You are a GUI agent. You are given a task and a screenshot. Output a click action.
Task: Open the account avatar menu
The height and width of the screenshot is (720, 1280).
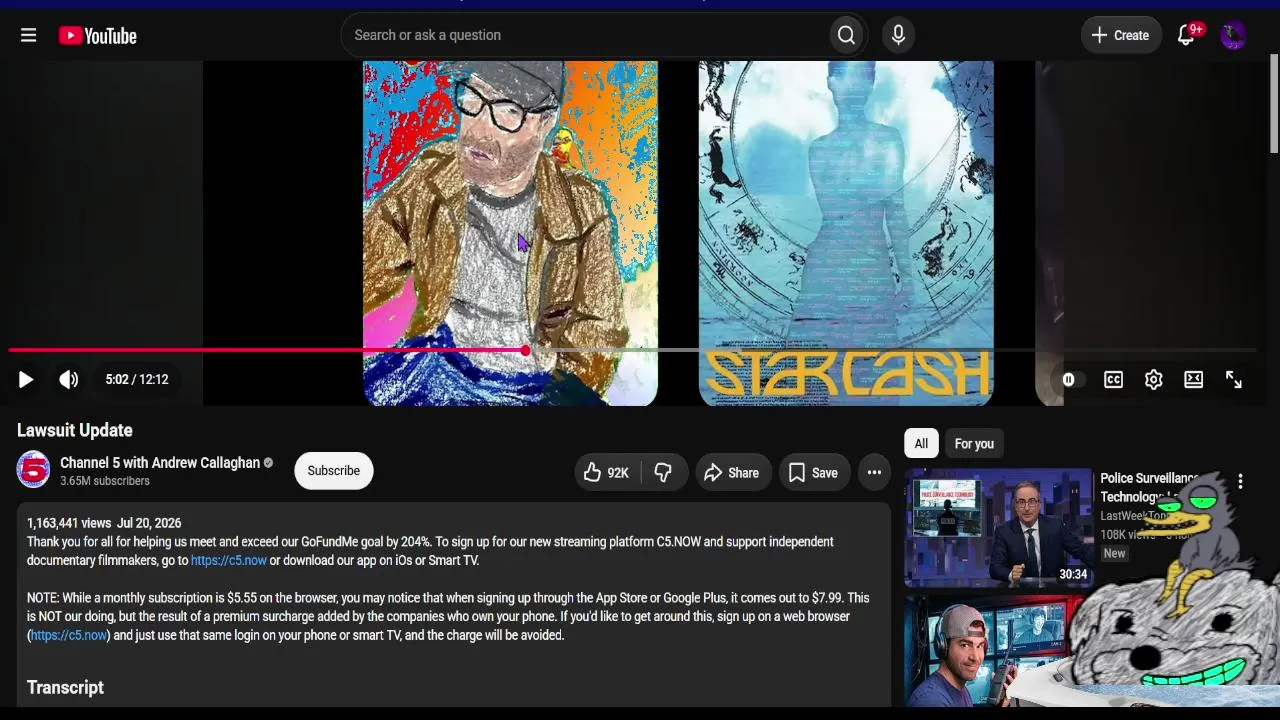(1233, 35)
